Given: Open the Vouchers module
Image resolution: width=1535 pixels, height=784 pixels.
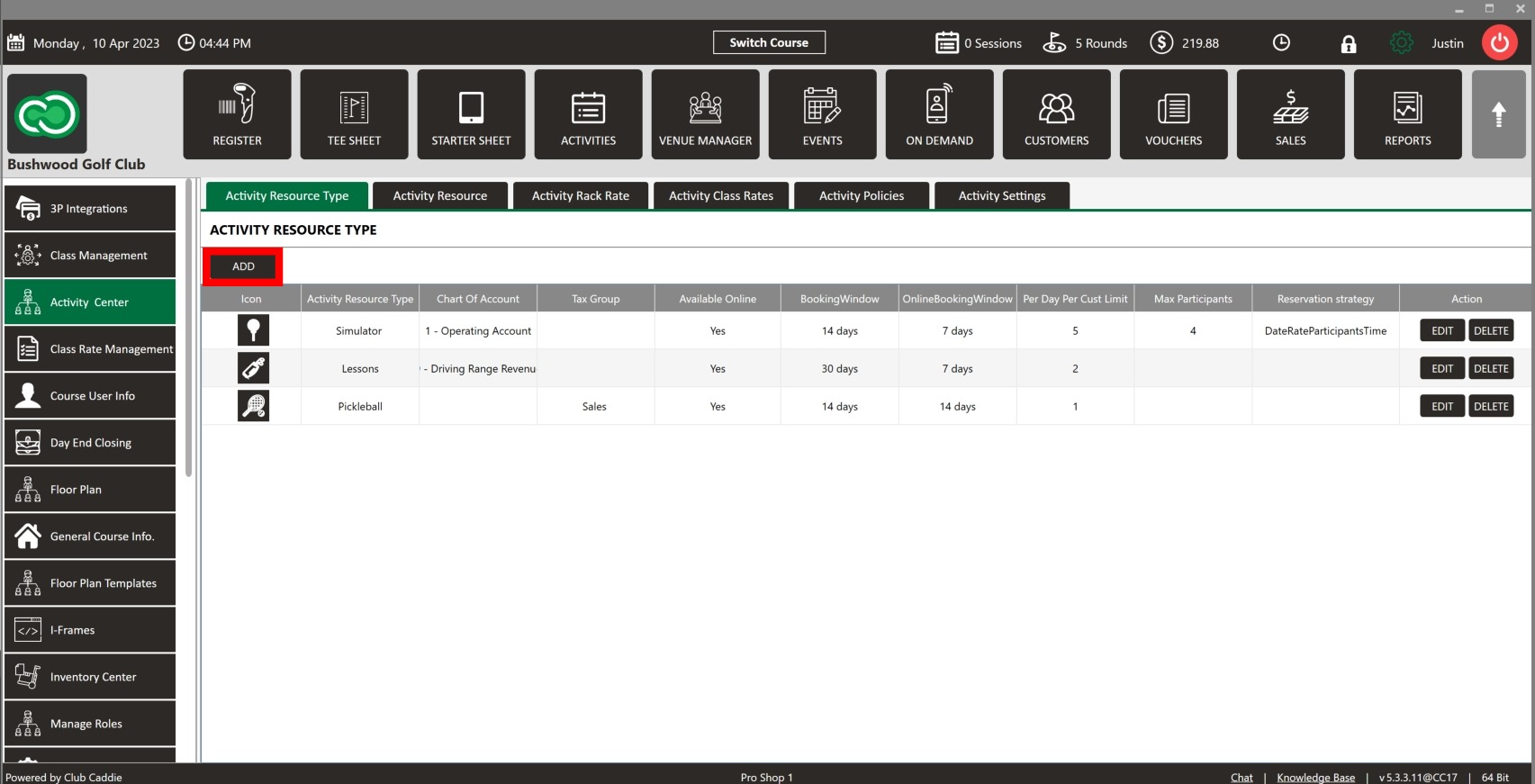Looking at the screenshot, I should coord(1173,114).
